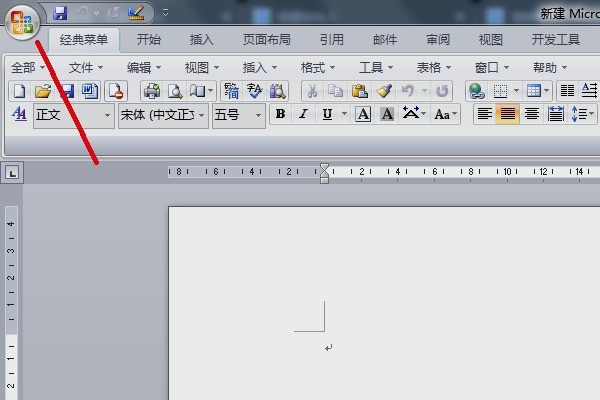Open the 表格 menu
This screenshot has width=600, height=400.
[434, 68]
